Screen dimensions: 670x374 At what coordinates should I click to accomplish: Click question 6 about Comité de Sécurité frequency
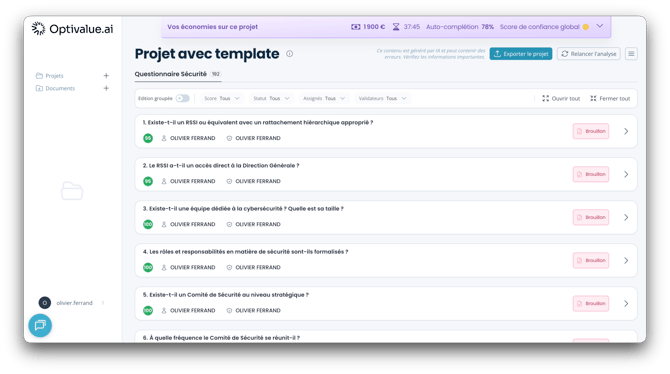click(221, 338)
